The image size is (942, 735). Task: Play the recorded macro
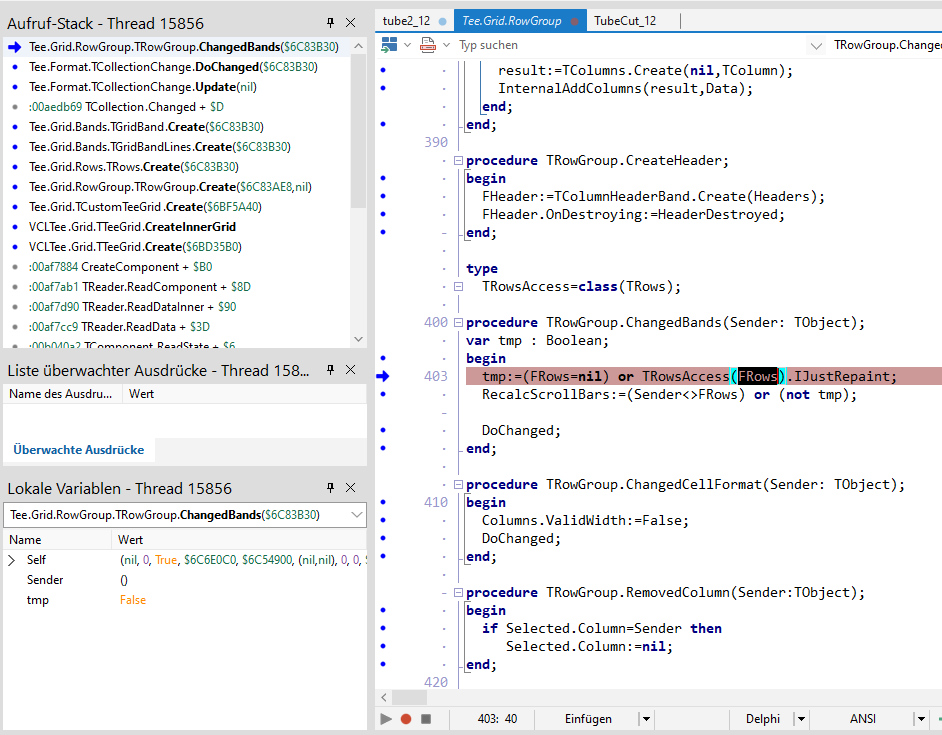click(x=386, y=719)
